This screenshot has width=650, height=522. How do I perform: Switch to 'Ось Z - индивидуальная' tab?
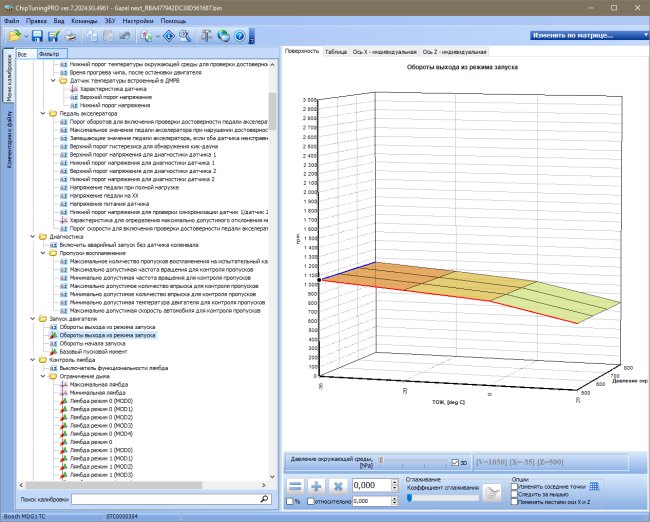pyautogui.click(x=454, y=52)
